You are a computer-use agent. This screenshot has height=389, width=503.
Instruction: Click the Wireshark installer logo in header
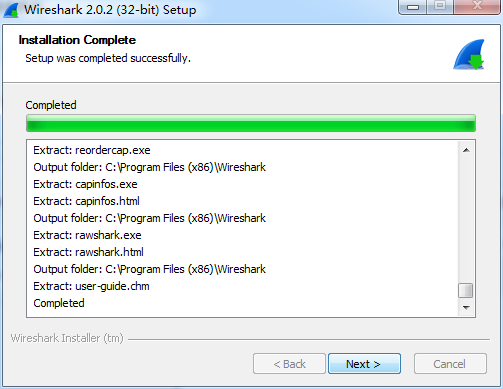[x=469, y=54]
